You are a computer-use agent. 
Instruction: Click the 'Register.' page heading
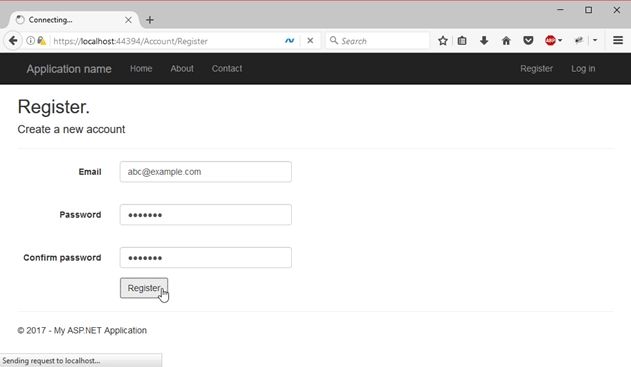54,107
